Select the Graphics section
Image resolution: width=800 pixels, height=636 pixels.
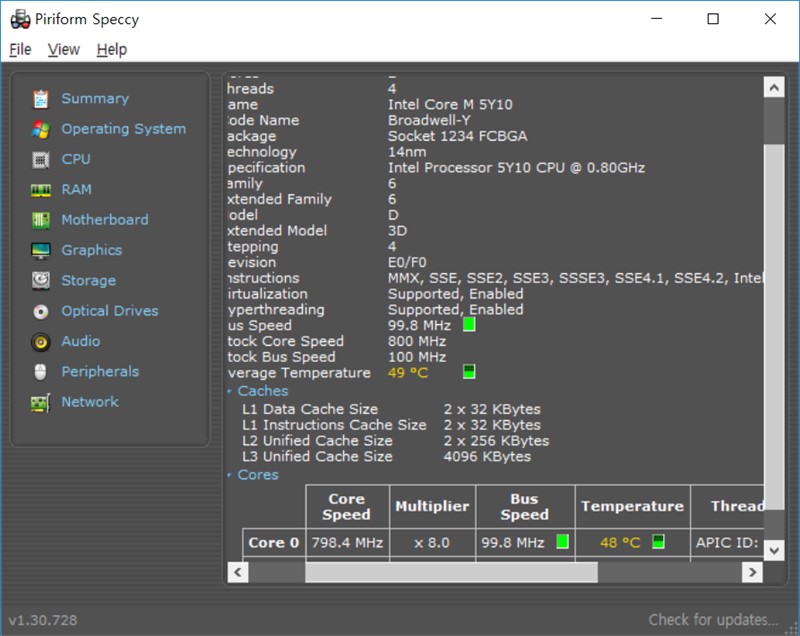tap(92, 250)
